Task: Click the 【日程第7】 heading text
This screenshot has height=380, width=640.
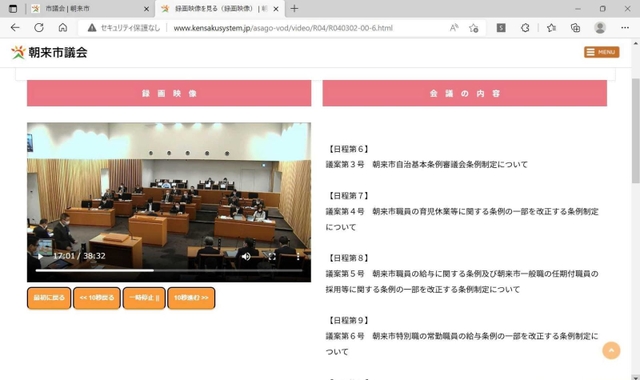Action: coord(348,196)
